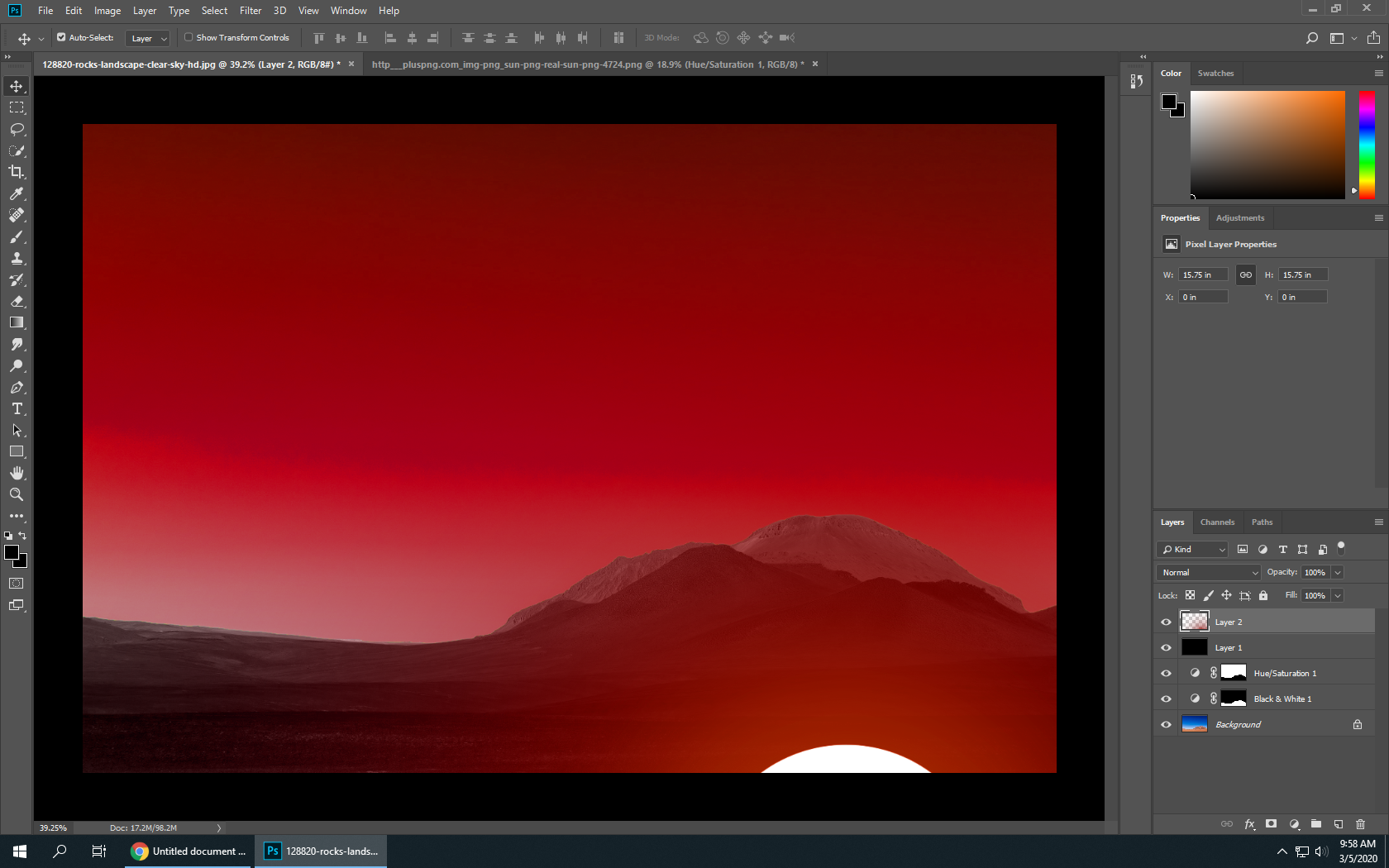Open layer styles fx menu
1389x868 pixels.
(1249, 824)
